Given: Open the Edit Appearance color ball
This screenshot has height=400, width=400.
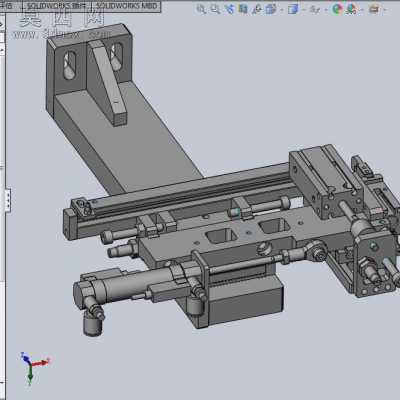Looking at the screenshot, I should click(x=337, y=9).
